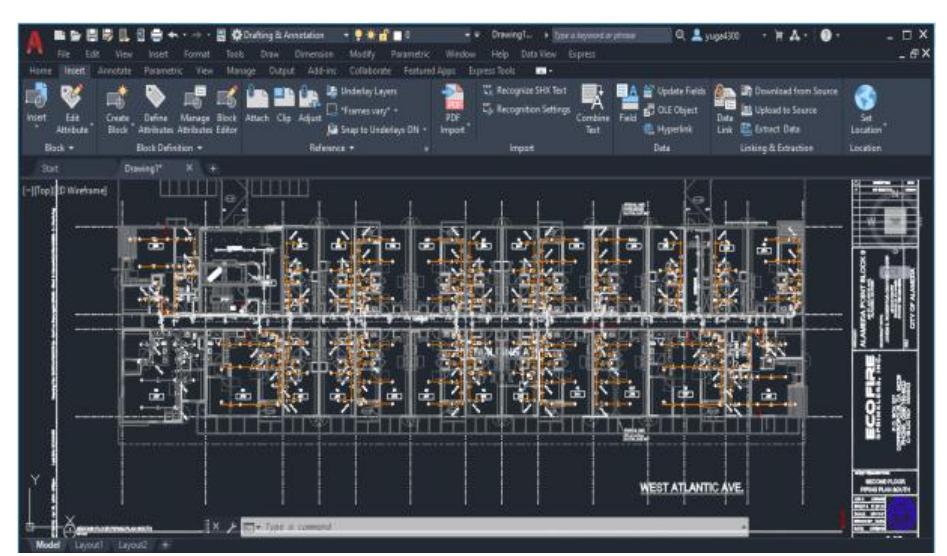Click the command line customize wrench icon
This screenshot has height=556, width=947.
point(231,527)
